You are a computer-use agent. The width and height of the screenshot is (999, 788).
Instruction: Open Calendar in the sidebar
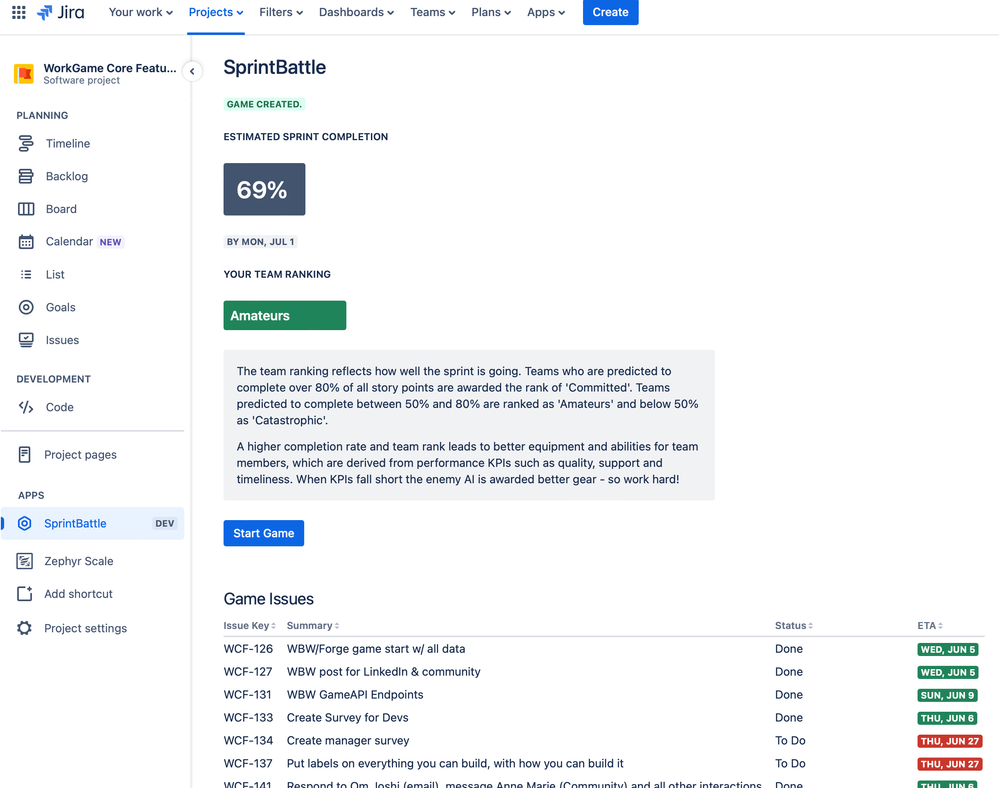pos(69,241)
